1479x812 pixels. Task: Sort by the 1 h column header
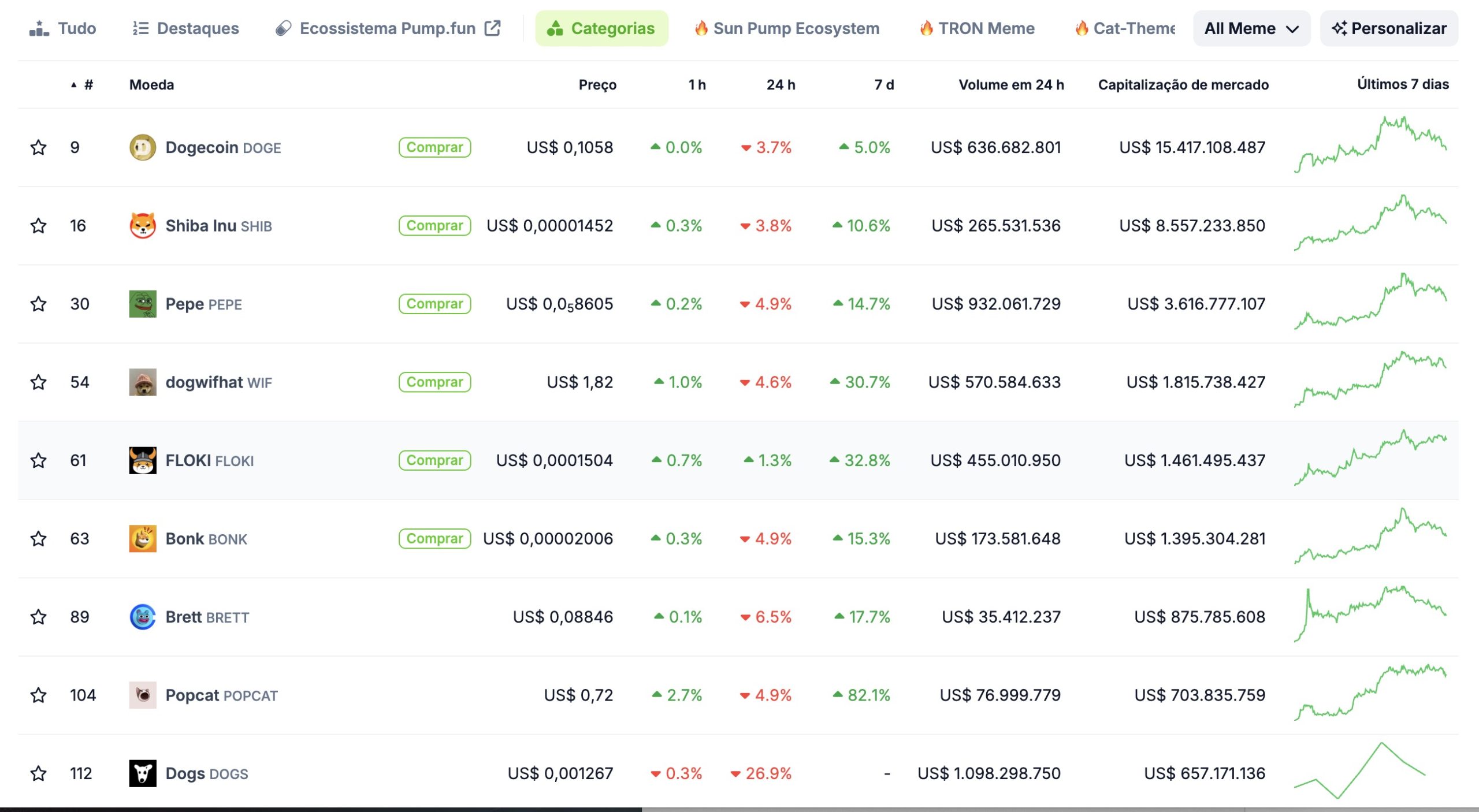coord(697,85)
